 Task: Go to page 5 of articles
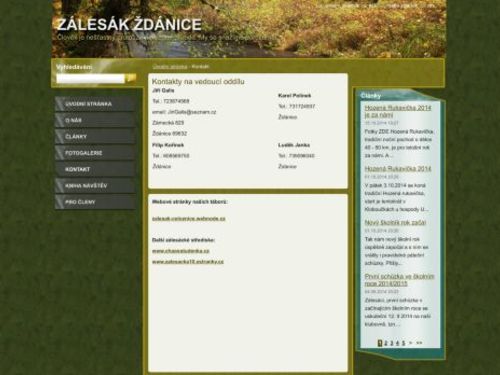403,343
